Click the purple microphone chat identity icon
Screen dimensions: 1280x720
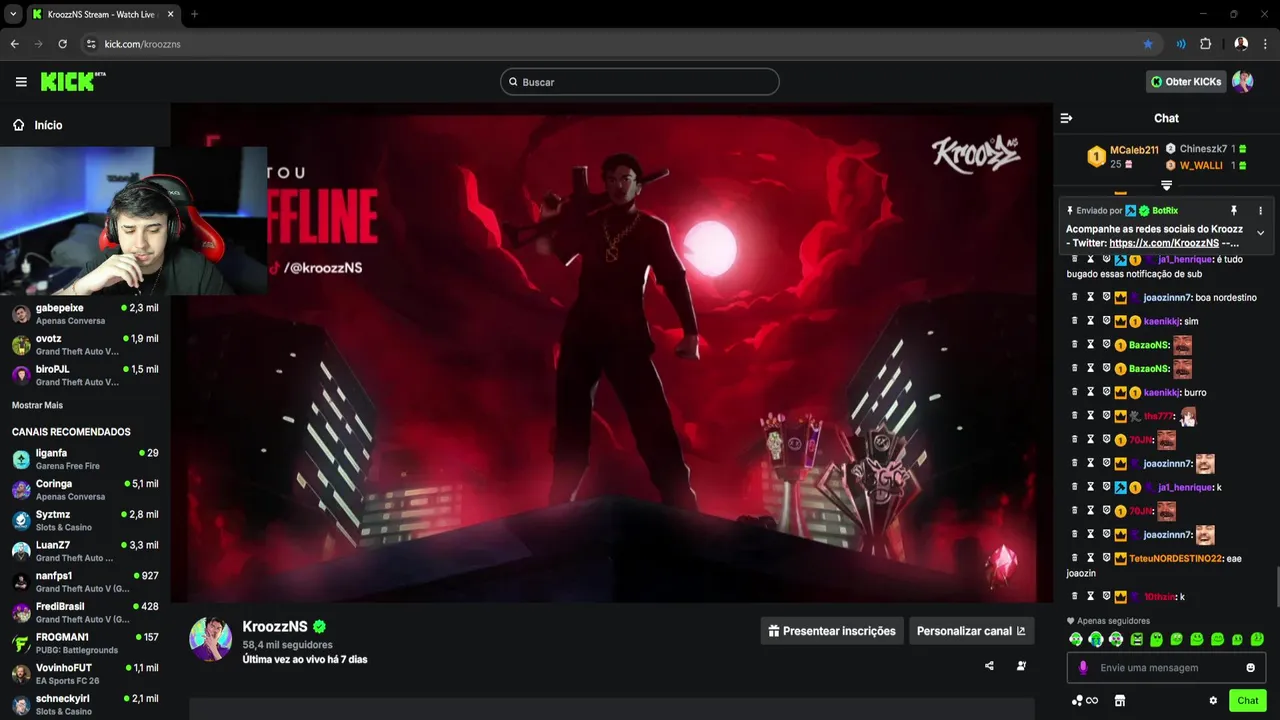click(x=1083, y=668)
